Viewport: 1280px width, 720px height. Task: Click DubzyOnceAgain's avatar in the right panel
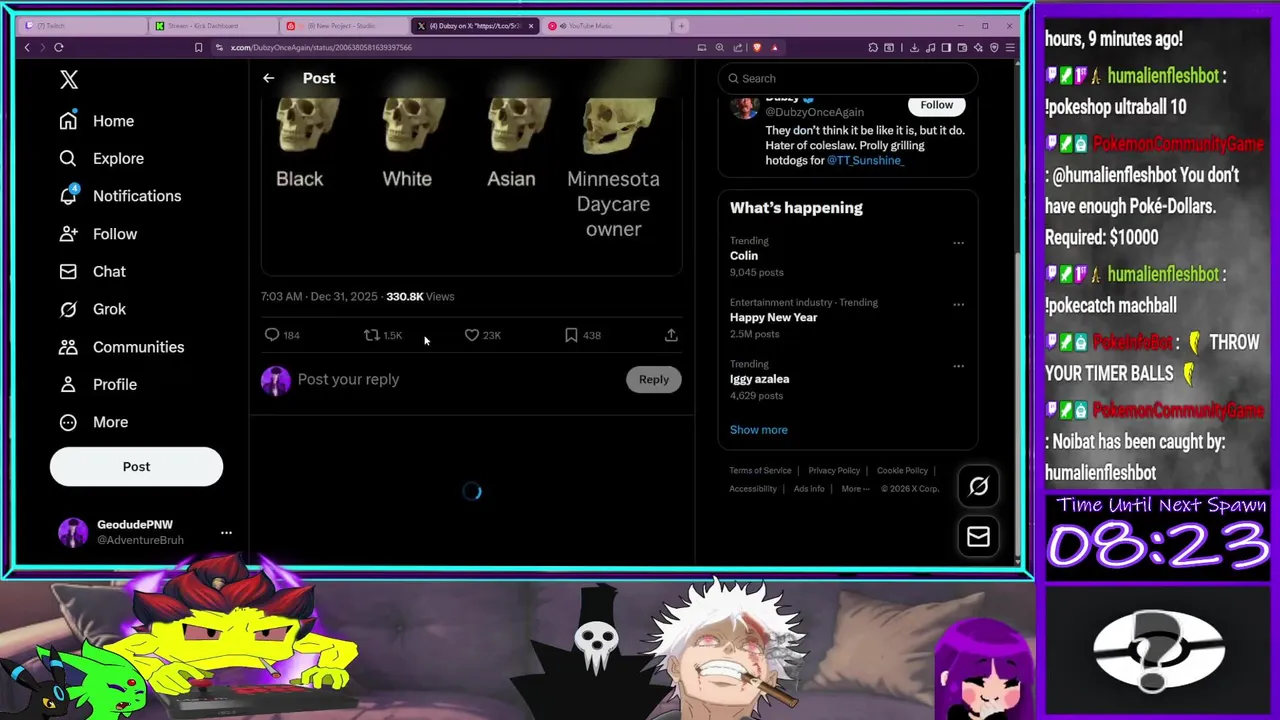pyautogui.click(x=745, y=106)
